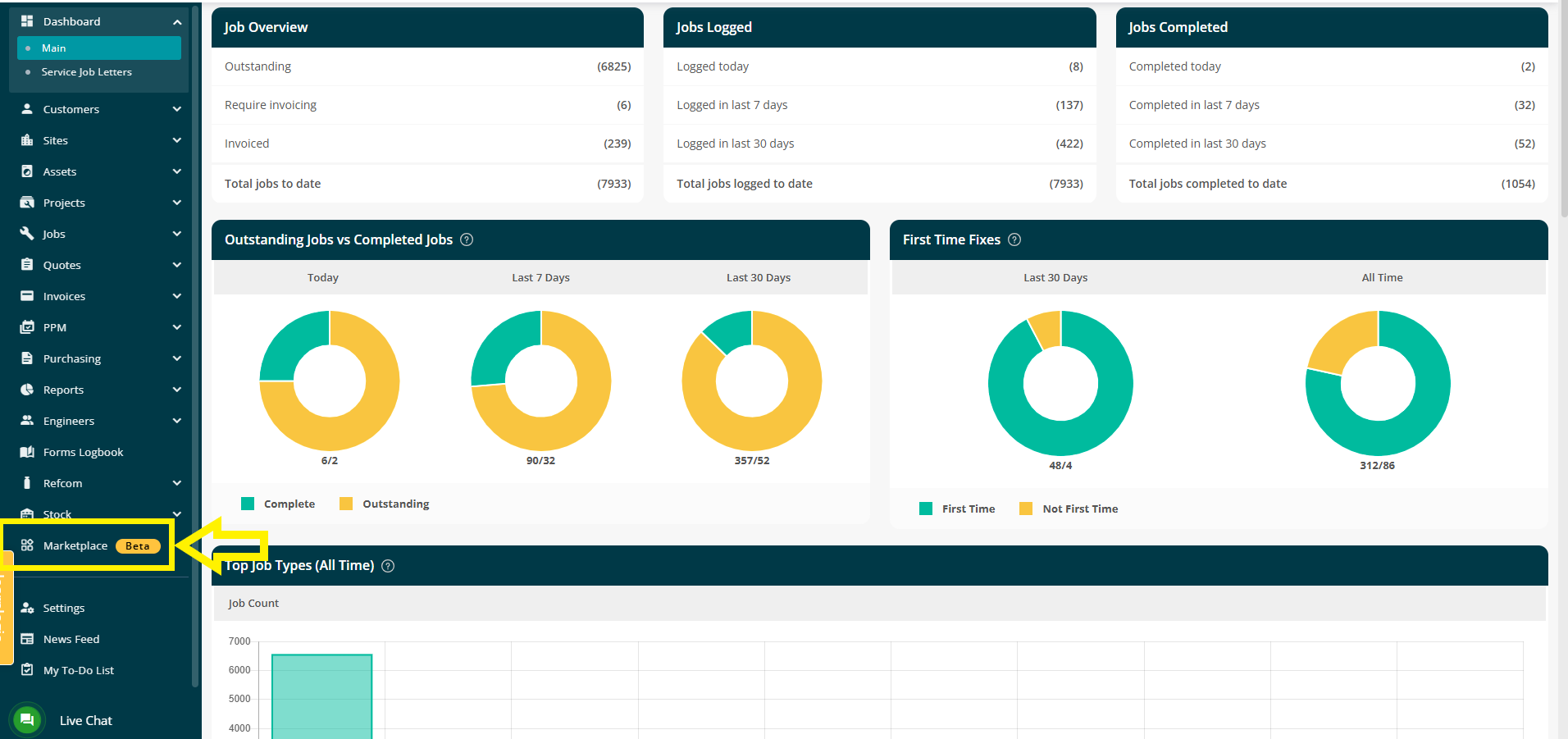
Task: Click the Engineers people icon
Action: 27,421
